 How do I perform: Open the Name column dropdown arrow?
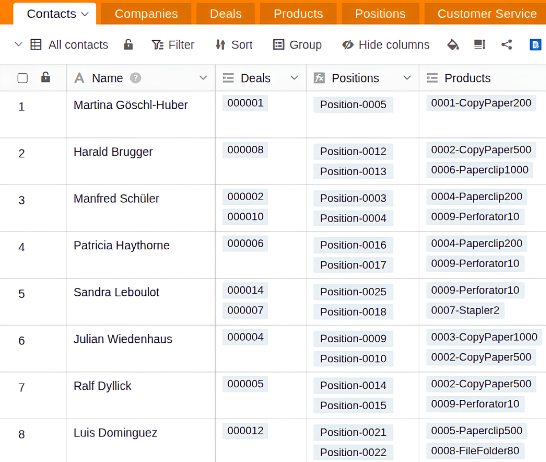[203, 78]
